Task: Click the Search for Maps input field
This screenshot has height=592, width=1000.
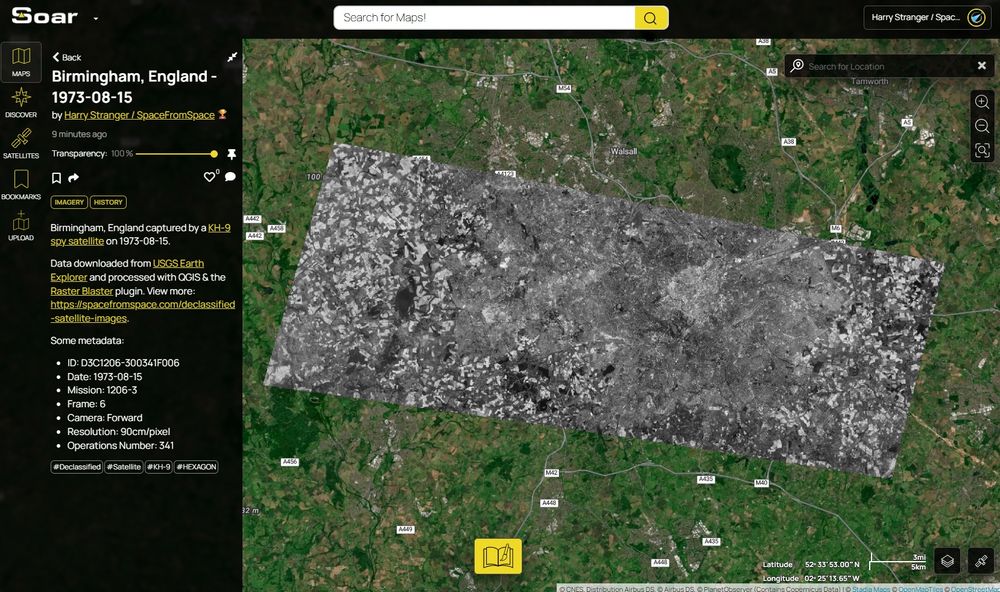Action: click(x=484, y=18)
